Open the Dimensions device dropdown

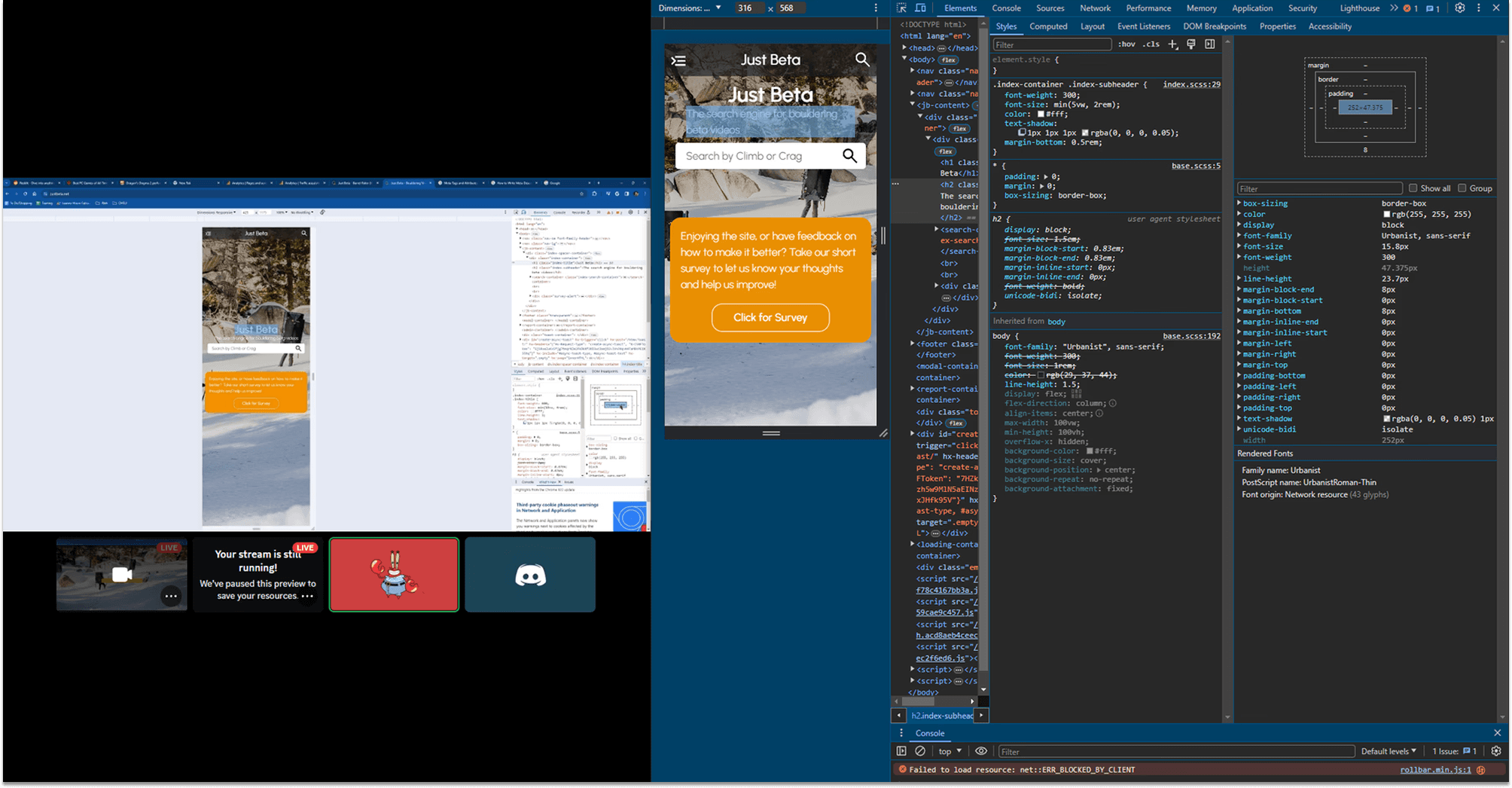[690, 8]
